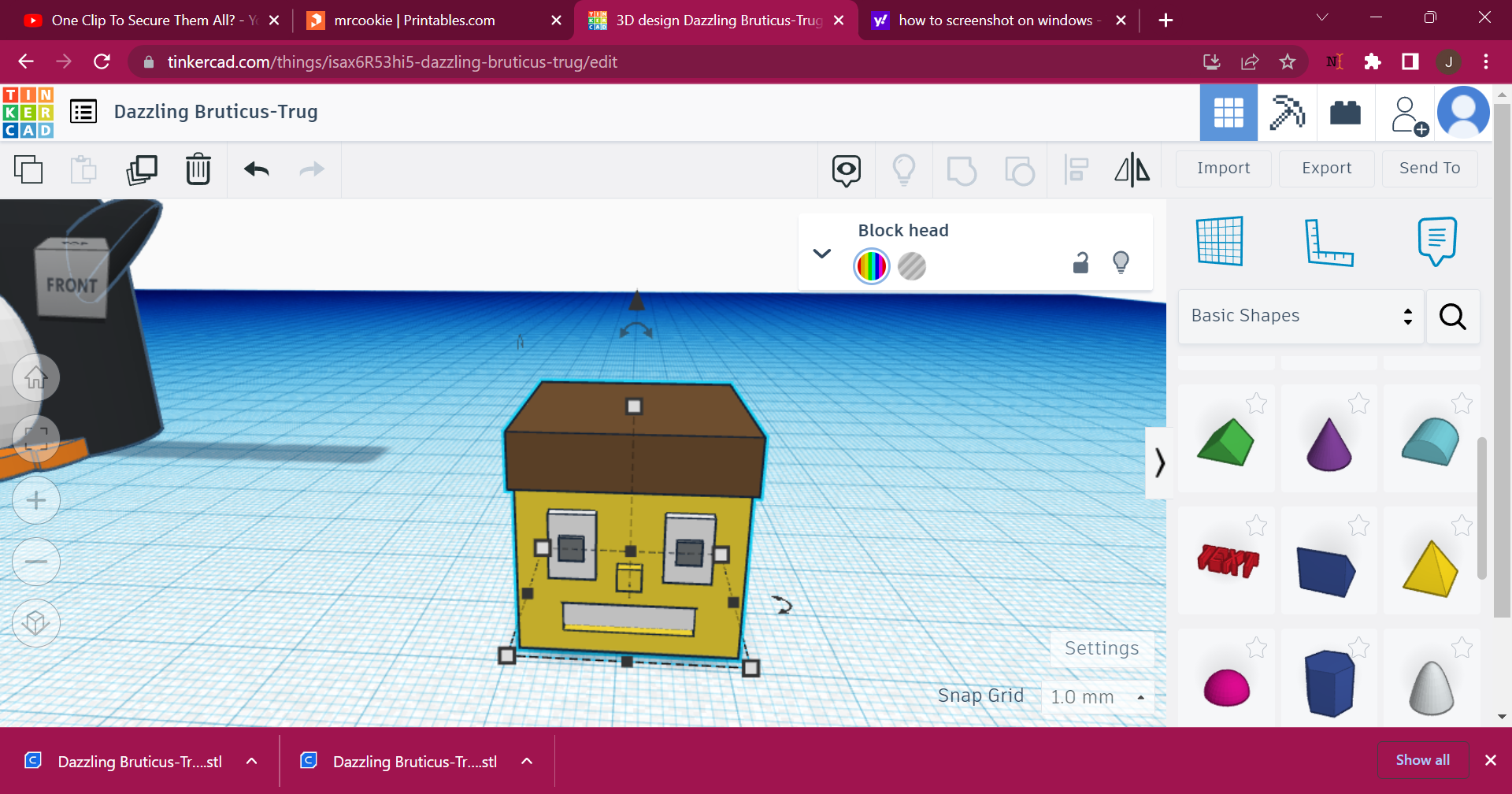
Task: Switch to 3D design grid view
Action: point(1228,113)
